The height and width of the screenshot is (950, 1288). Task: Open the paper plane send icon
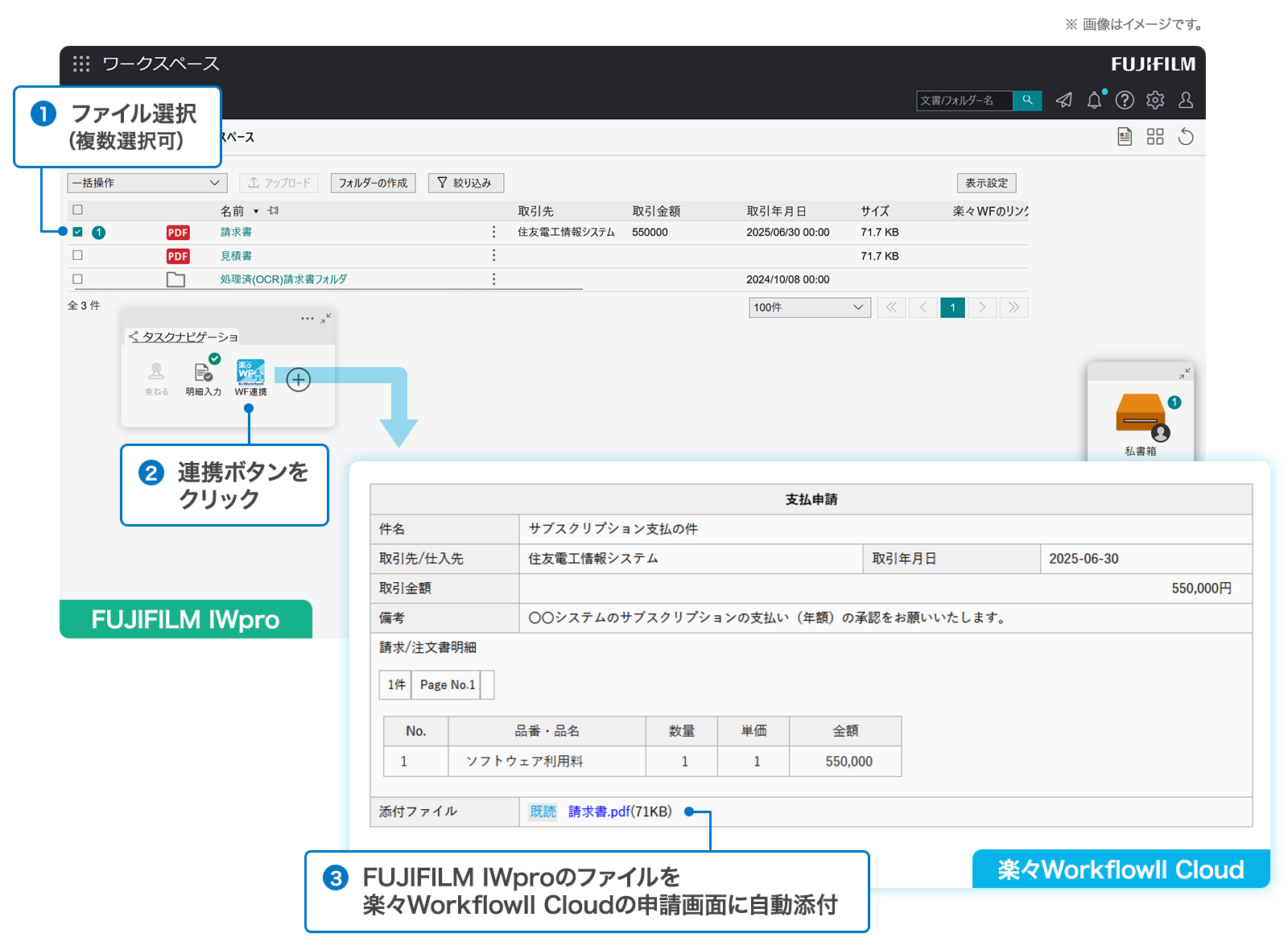point(1063,100)
